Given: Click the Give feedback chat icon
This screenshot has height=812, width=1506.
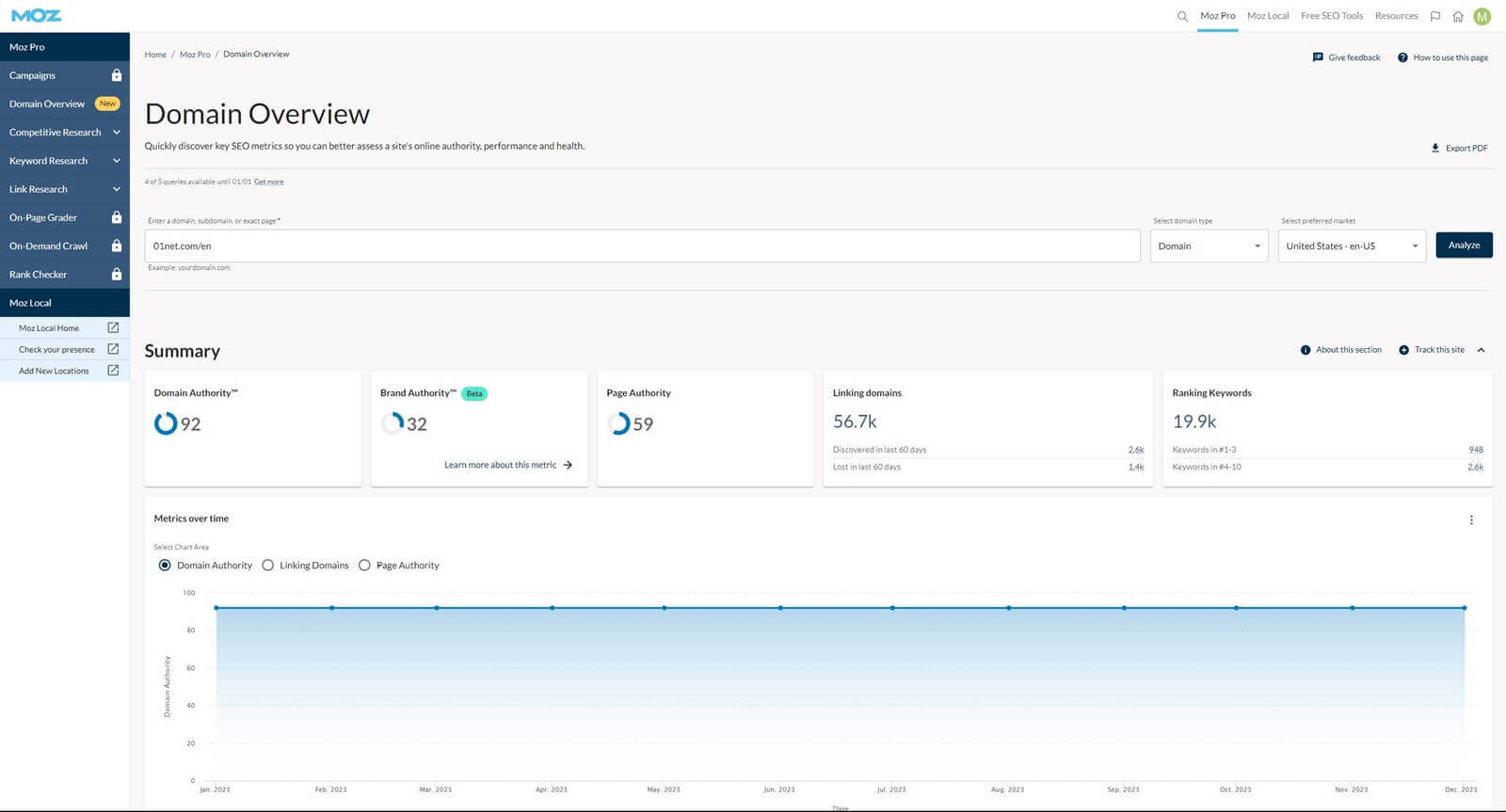Looking at the screenshot, I should coord(1318,57).
